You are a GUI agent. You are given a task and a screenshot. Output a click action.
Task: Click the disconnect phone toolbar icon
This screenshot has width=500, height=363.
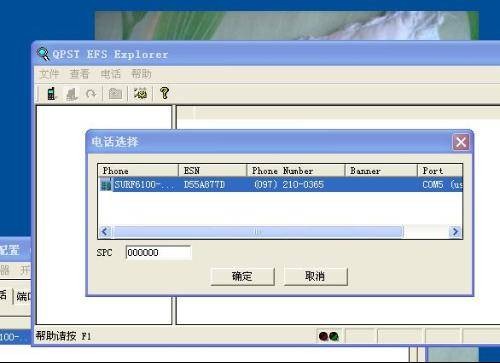click(72, 94)
